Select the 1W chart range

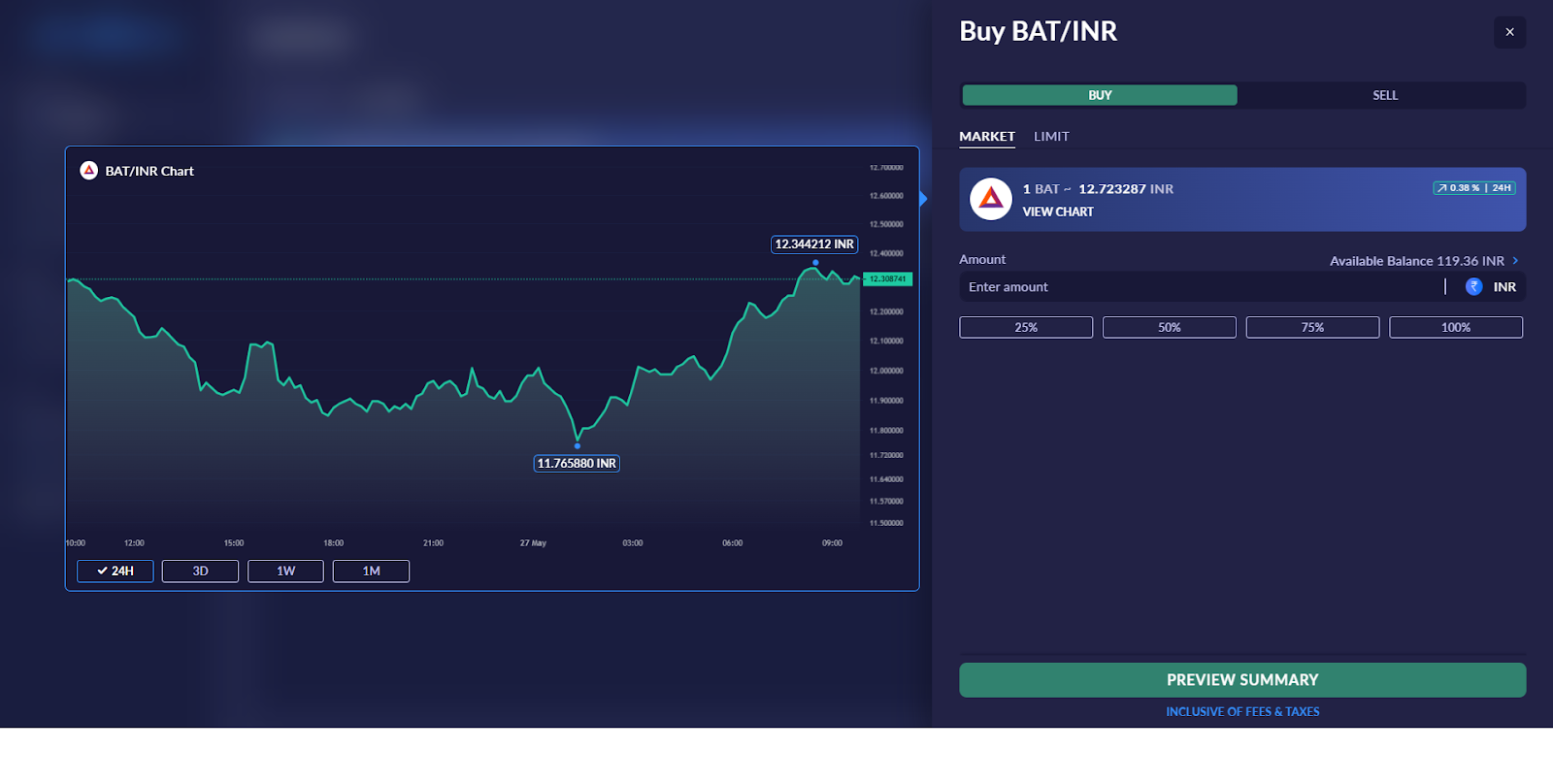click(285, 572)
